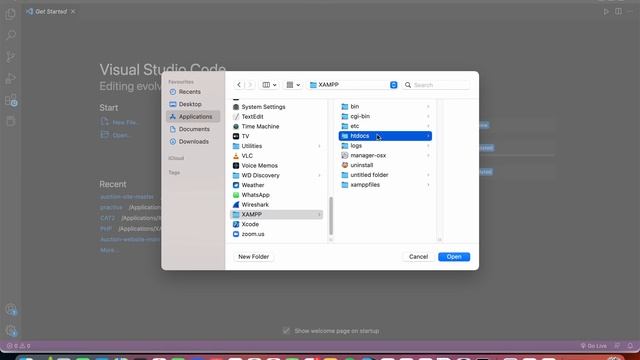
Task: Select zoom.us app
Action: pos(277,234)
